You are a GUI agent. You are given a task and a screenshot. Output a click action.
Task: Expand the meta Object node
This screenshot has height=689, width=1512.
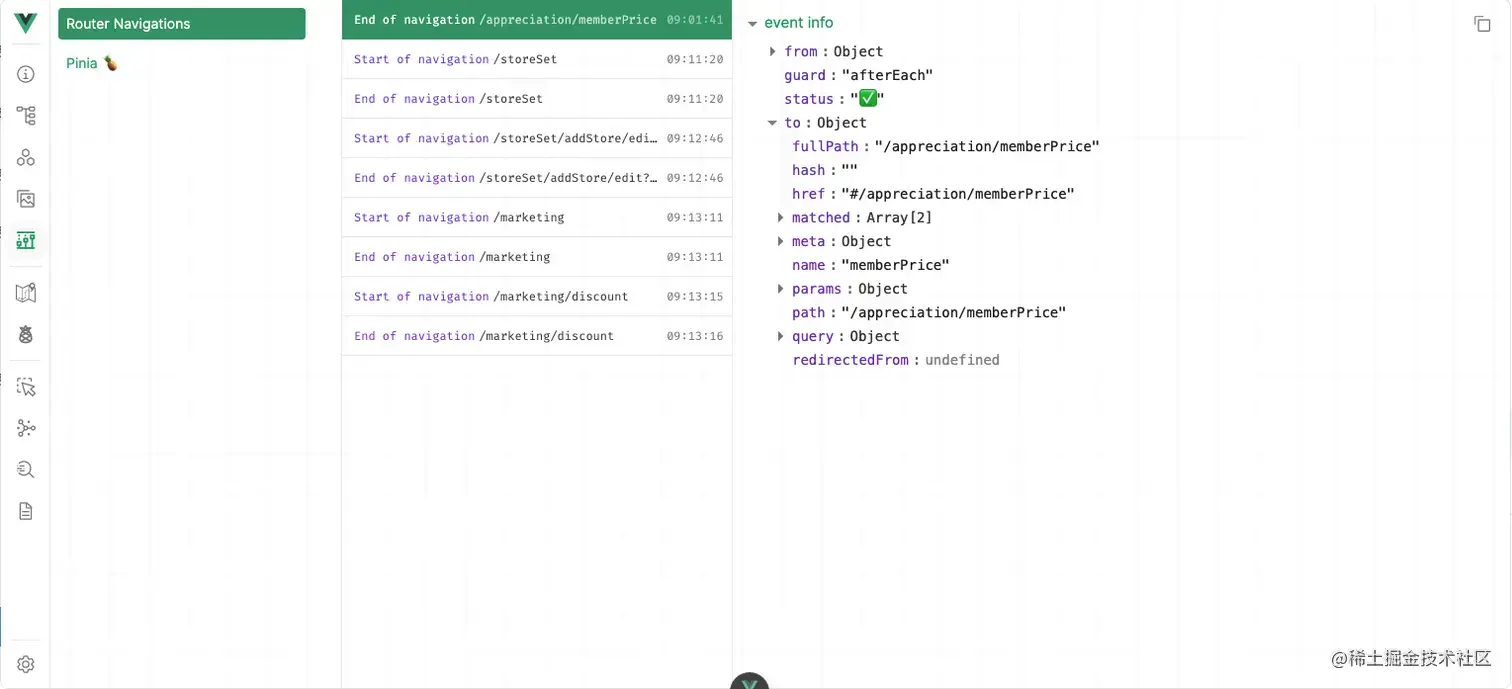(781, 241)
